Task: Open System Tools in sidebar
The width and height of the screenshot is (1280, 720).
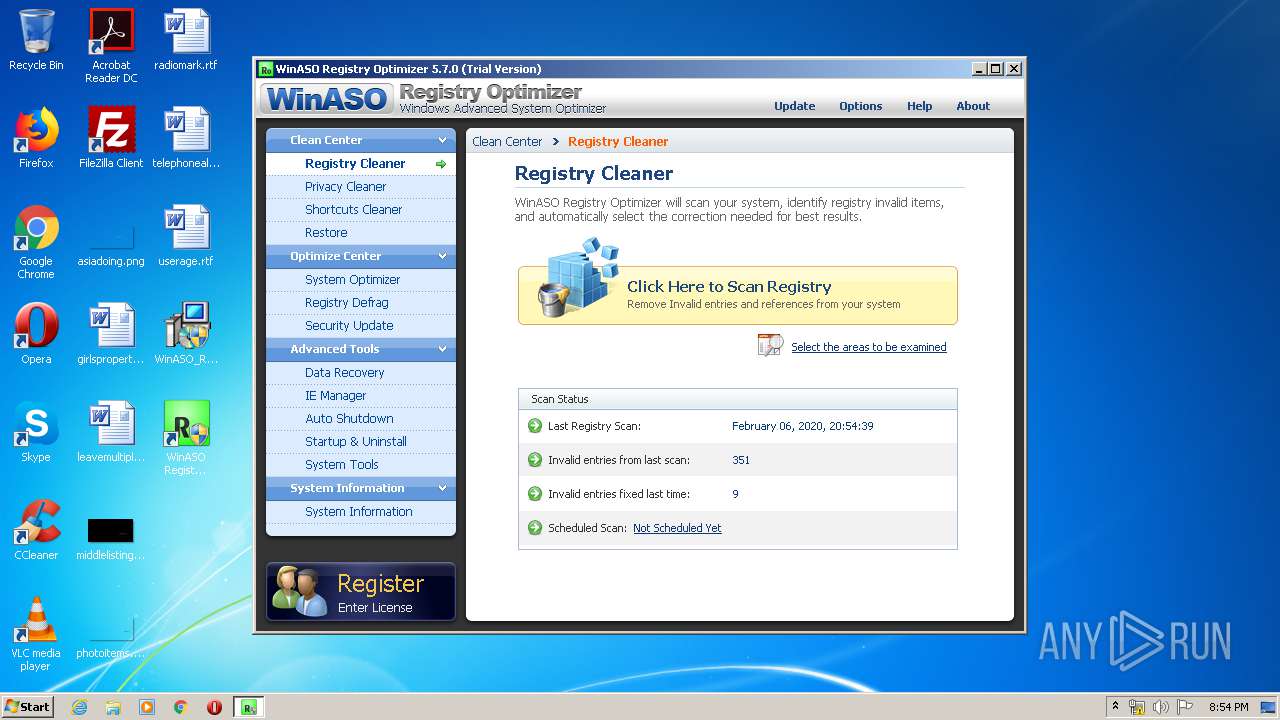Action: coord(360,464)
